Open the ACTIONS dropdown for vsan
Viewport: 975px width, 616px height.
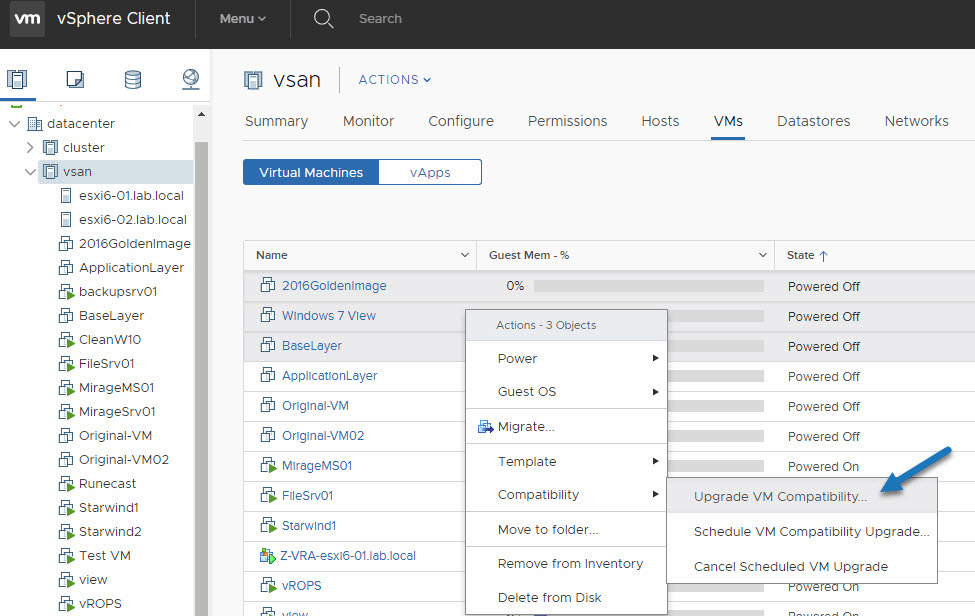[x=394, y=80]
